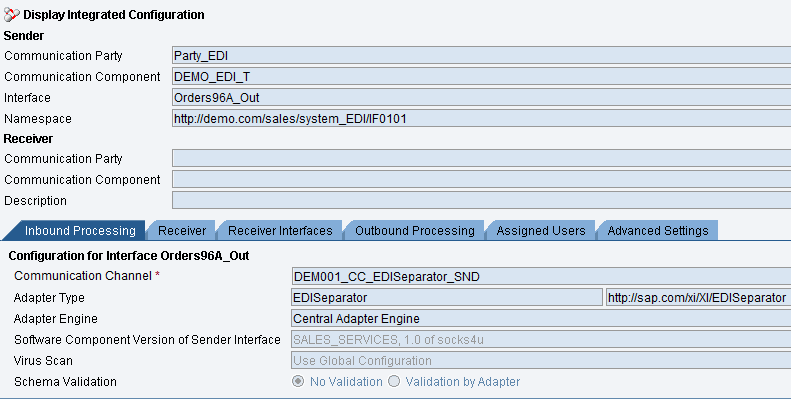Open the Central Adapter Engine selection field

click(x=541, y=318)
